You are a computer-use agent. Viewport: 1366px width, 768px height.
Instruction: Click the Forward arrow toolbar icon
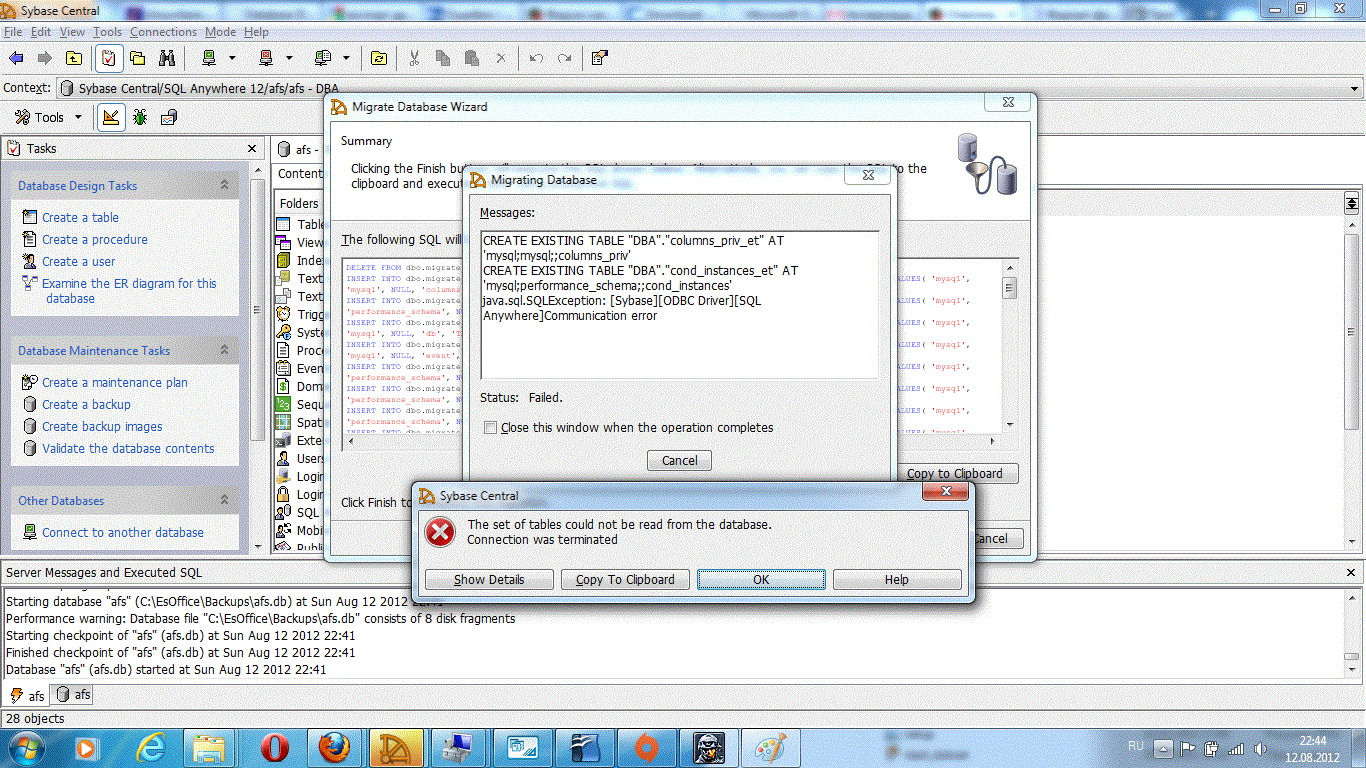click(x=44, y=58)
